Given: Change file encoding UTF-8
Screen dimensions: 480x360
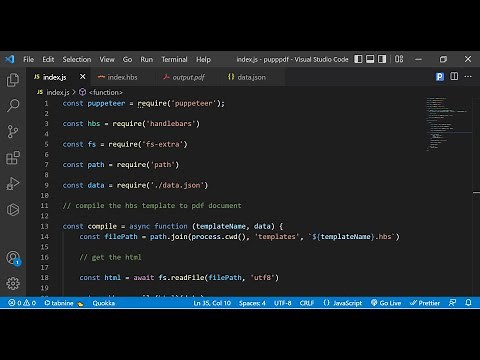Looking at the screenshot, I should click(283, 303).
